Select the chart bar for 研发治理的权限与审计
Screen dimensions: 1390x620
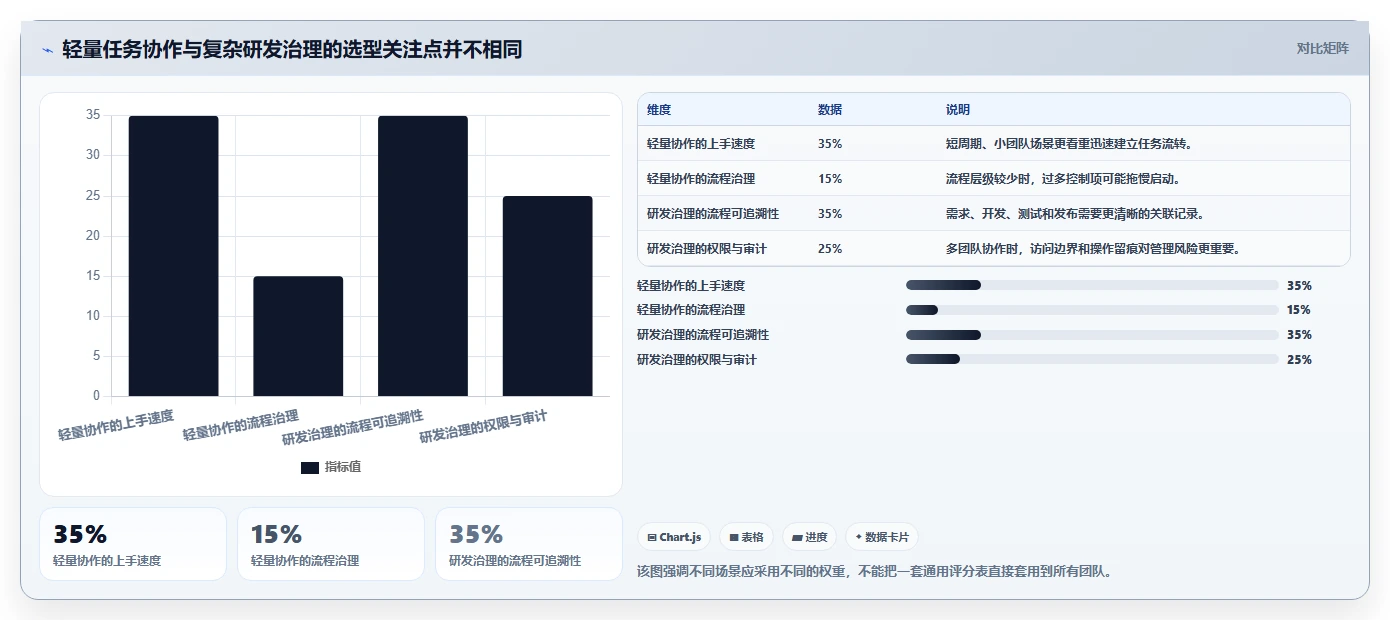coord(547,296)
